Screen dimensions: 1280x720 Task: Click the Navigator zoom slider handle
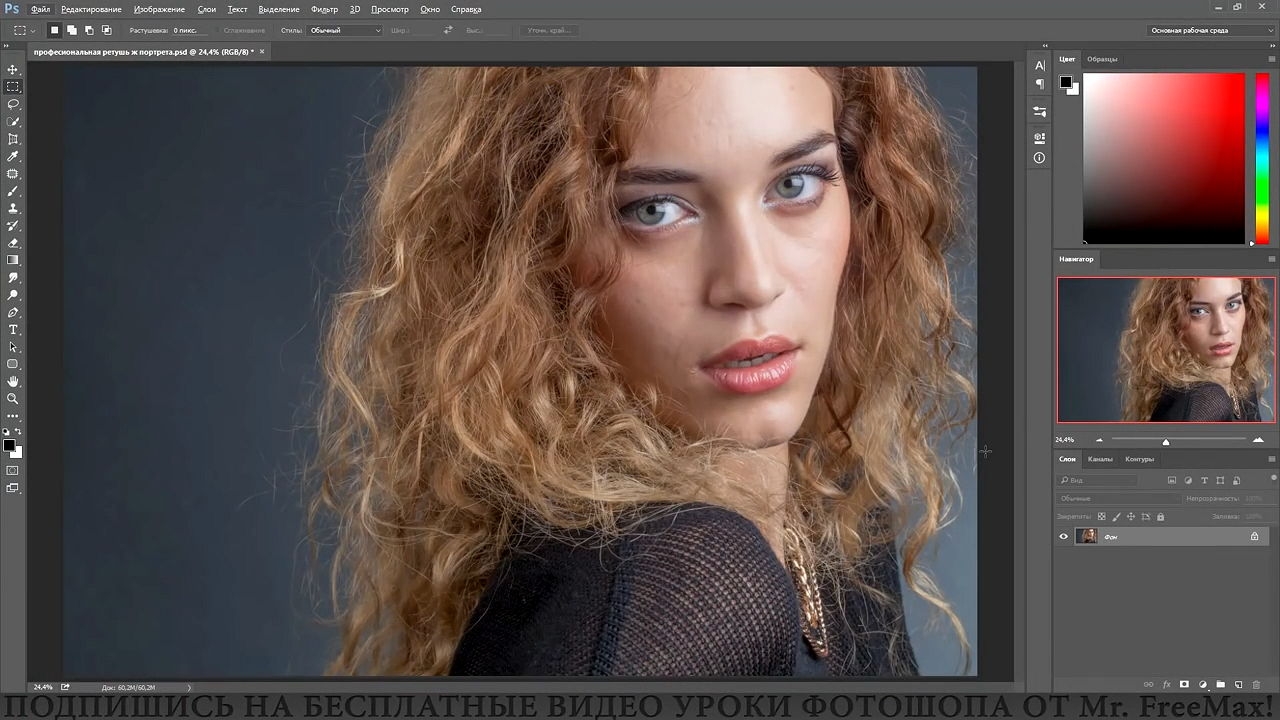point(1166,441)
